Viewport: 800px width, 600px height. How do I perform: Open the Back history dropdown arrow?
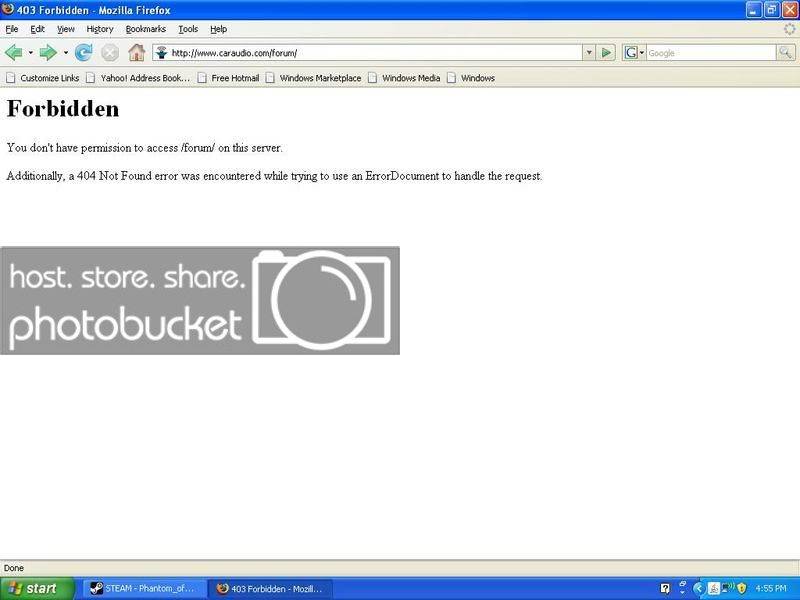coord(31,53)
